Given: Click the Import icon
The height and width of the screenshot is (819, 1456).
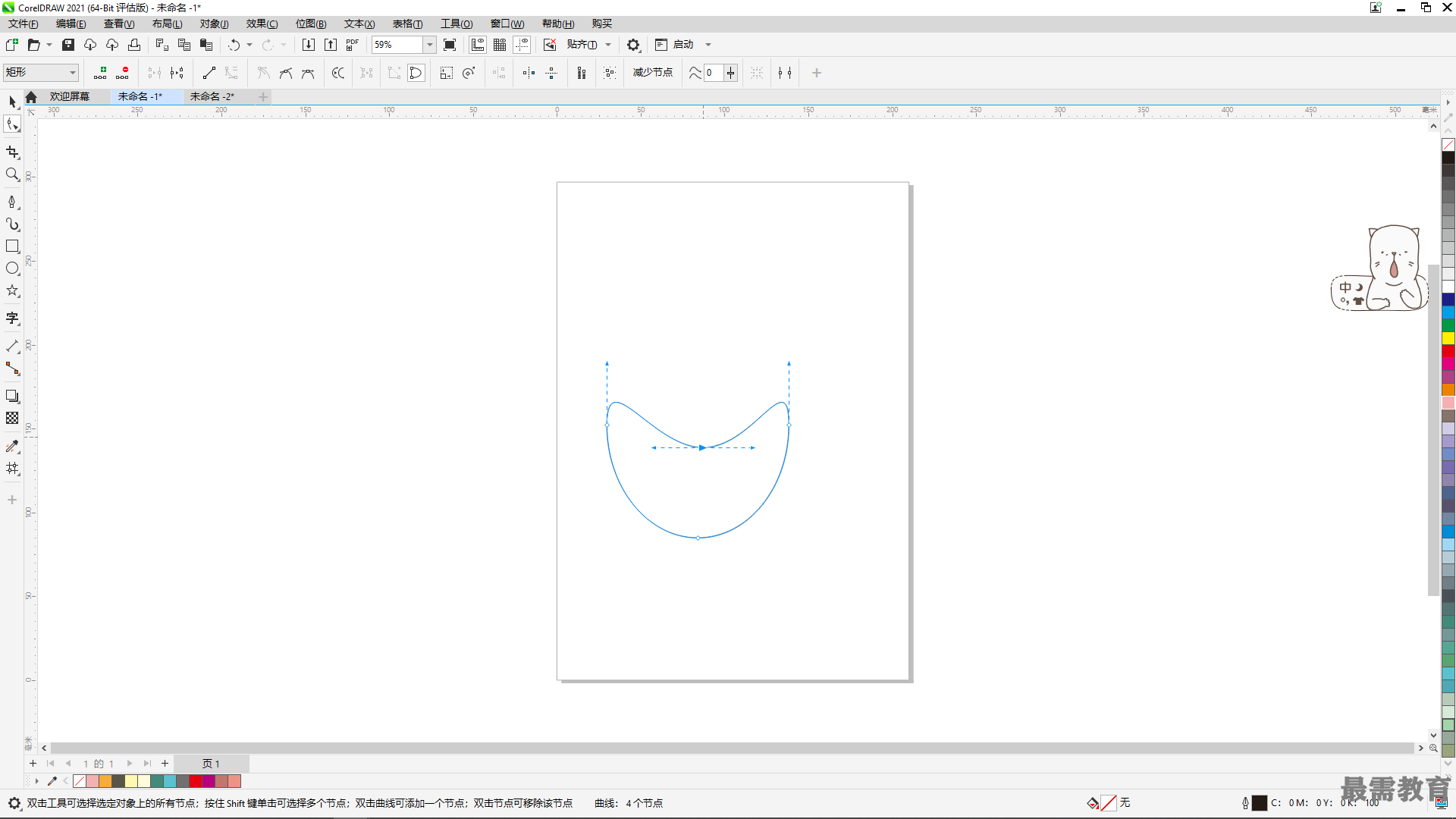Looking at the screenshot, I should pos(309,45).
